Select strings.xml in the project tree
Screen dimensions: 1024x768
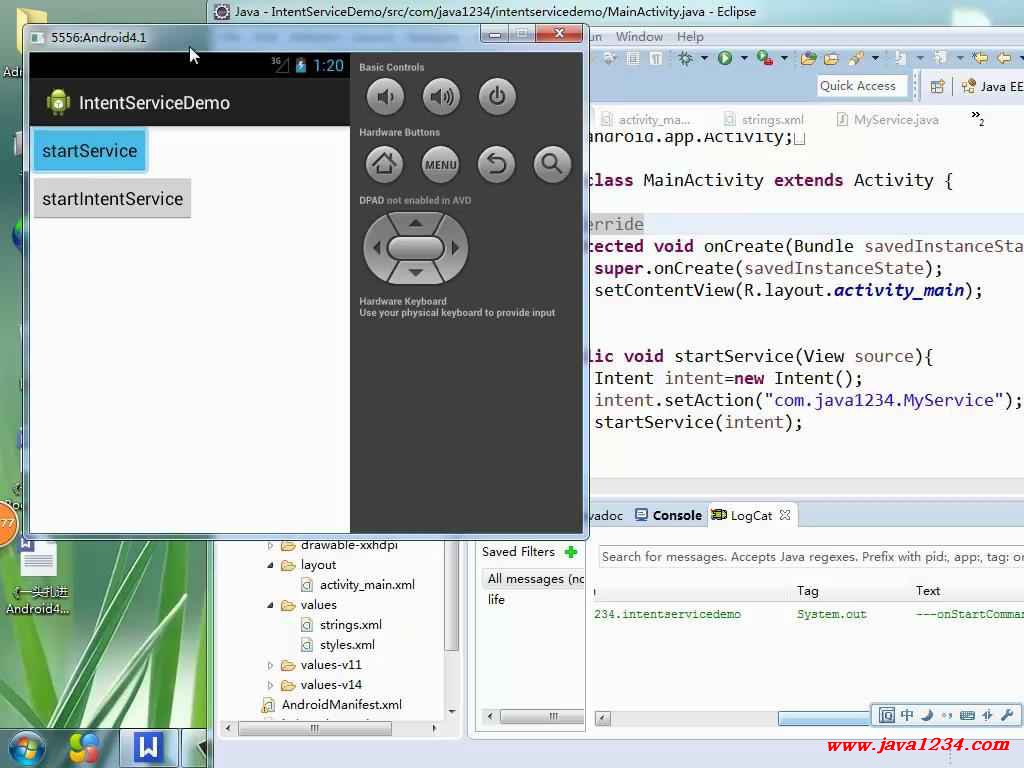(x=351, y=625)
